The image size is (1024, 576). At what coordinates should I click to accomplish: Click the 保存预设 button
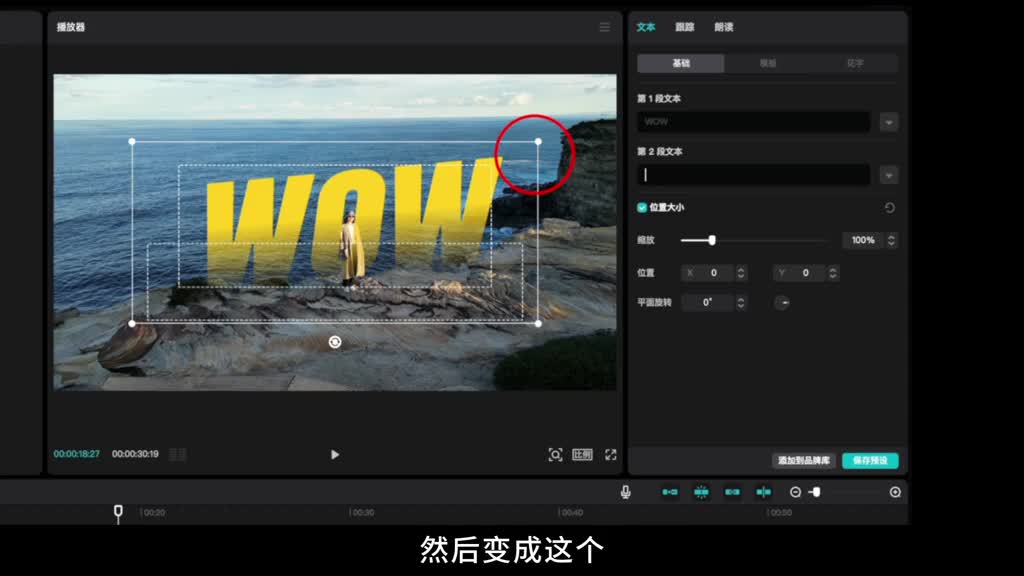point(870,461)
